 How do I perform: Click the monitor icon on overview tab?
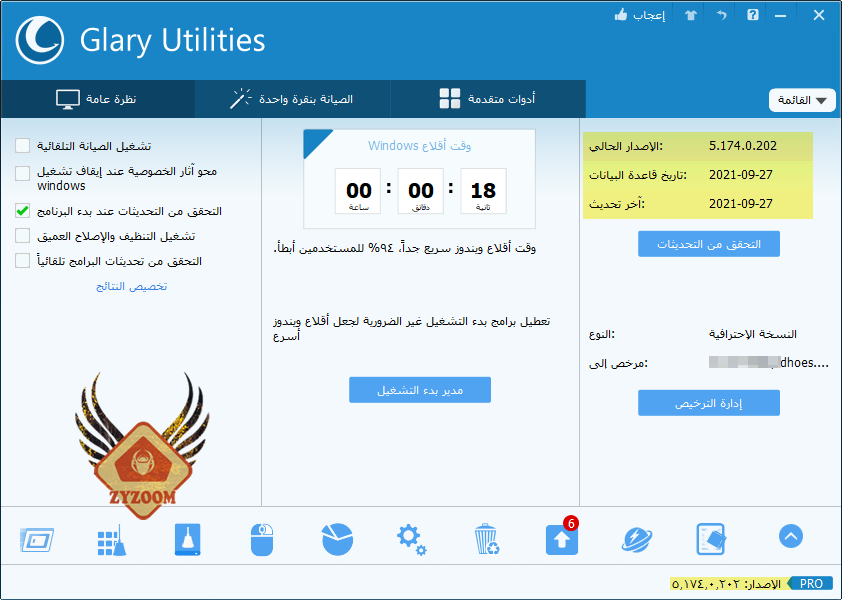(x=68, y=99)
